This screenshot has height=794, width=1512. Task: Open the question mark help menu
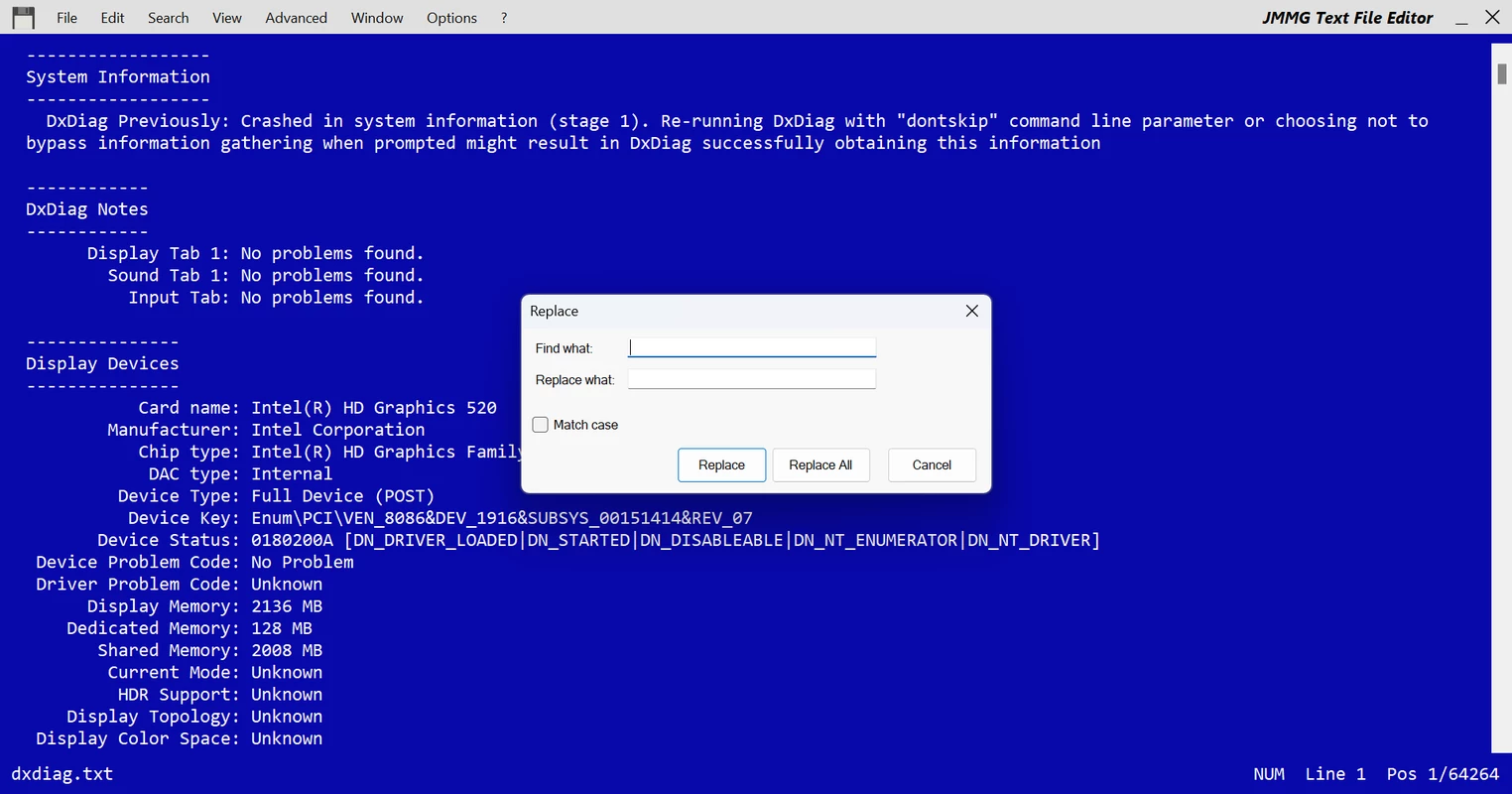(x=504, y=18)
